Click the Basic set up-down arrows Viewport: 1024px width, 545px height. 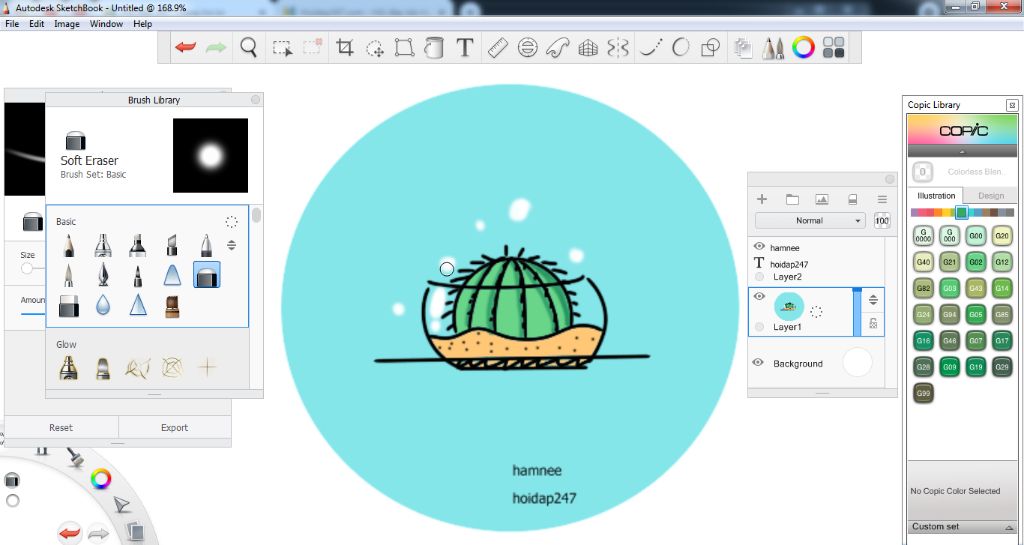231,245
